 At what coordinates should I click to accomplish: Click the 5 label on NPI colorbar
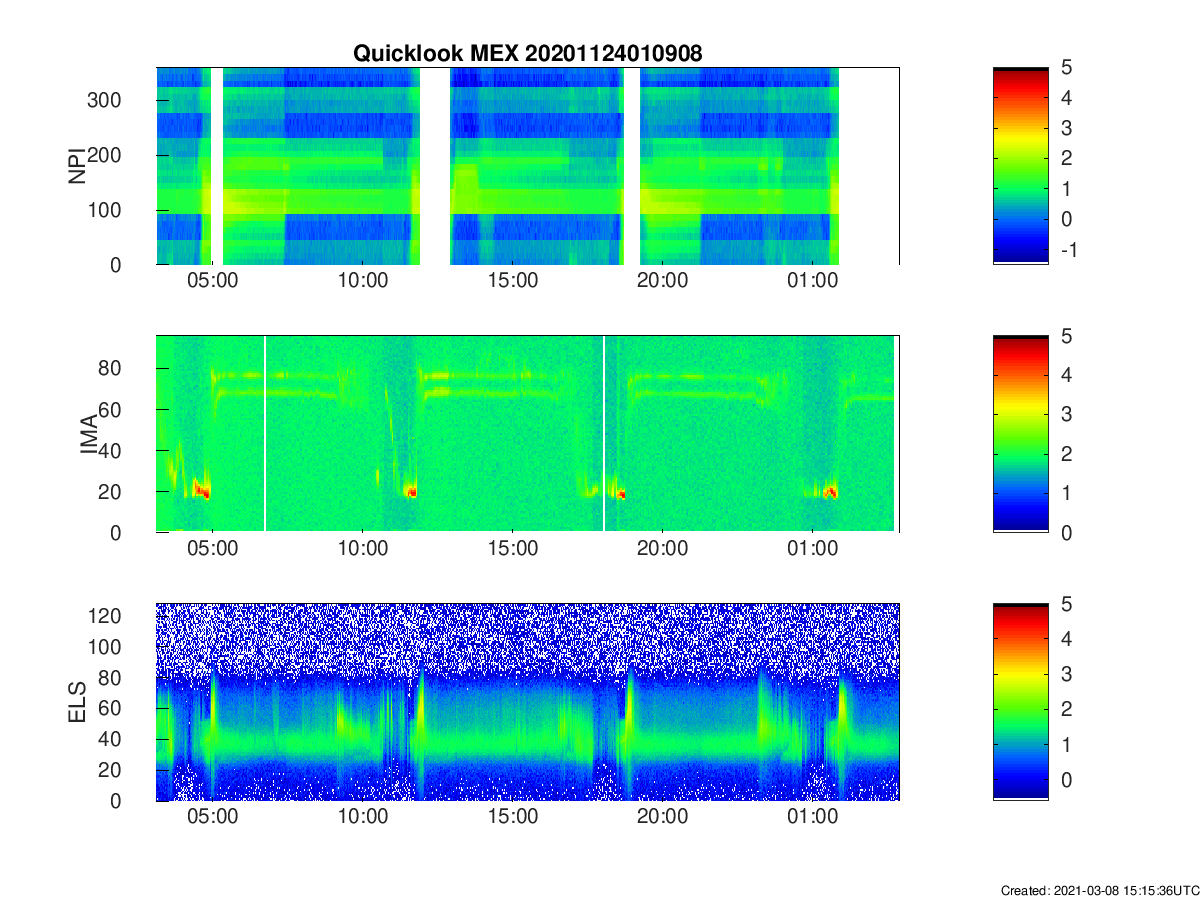[x=1065, y=68]
